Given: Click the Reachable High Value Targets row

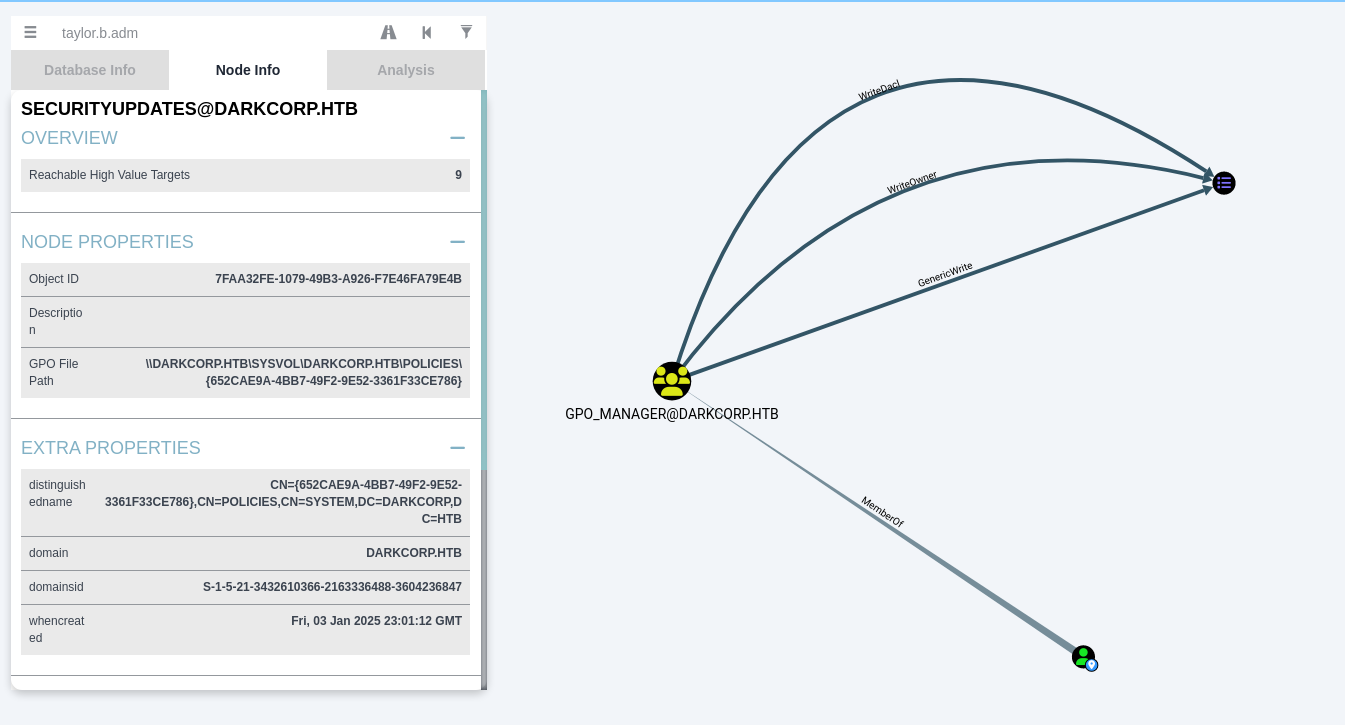Looking at the screenshot, I should [x=245, y=175].
